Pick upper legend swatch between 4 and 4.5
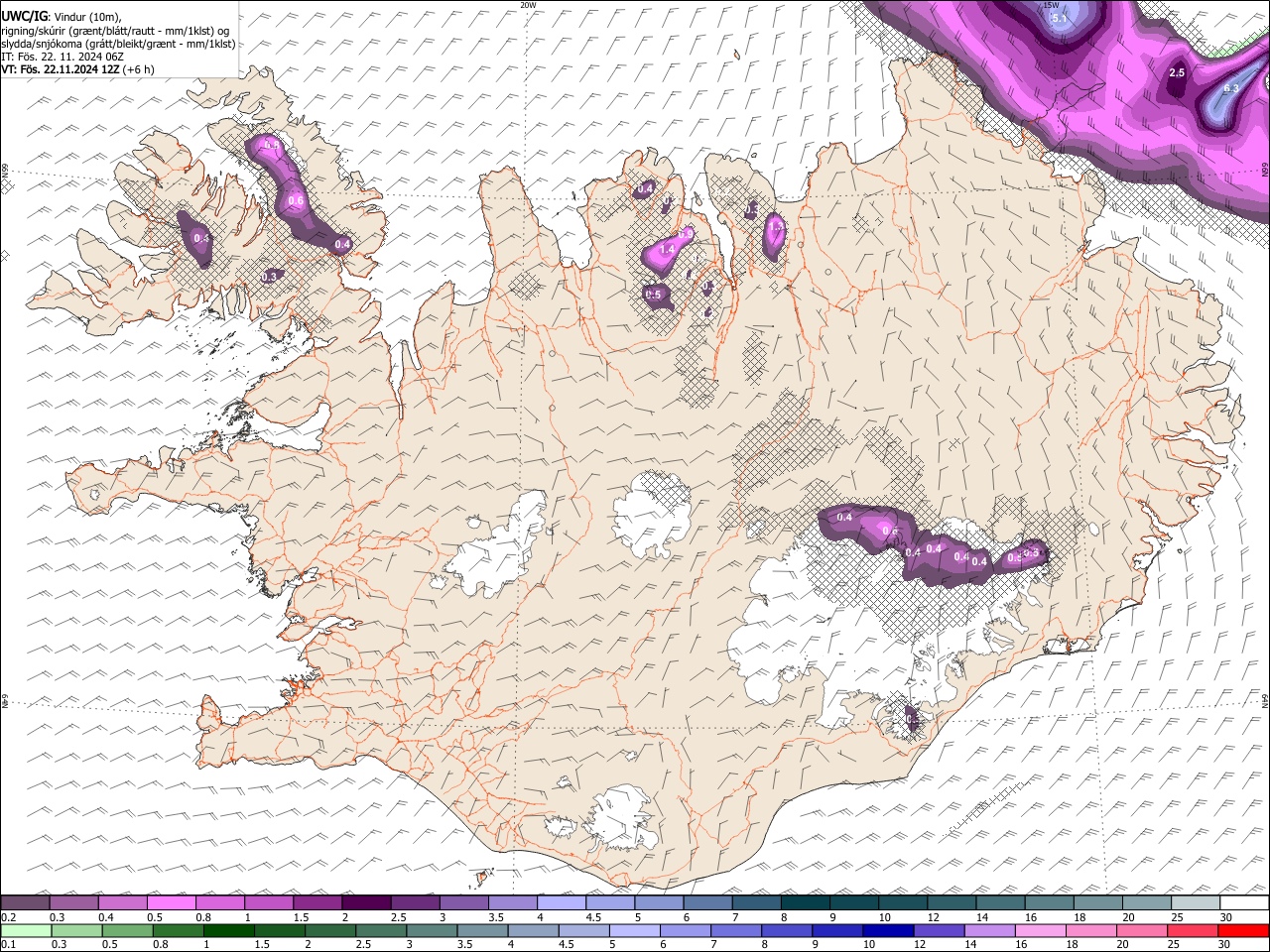 [562, 903]
